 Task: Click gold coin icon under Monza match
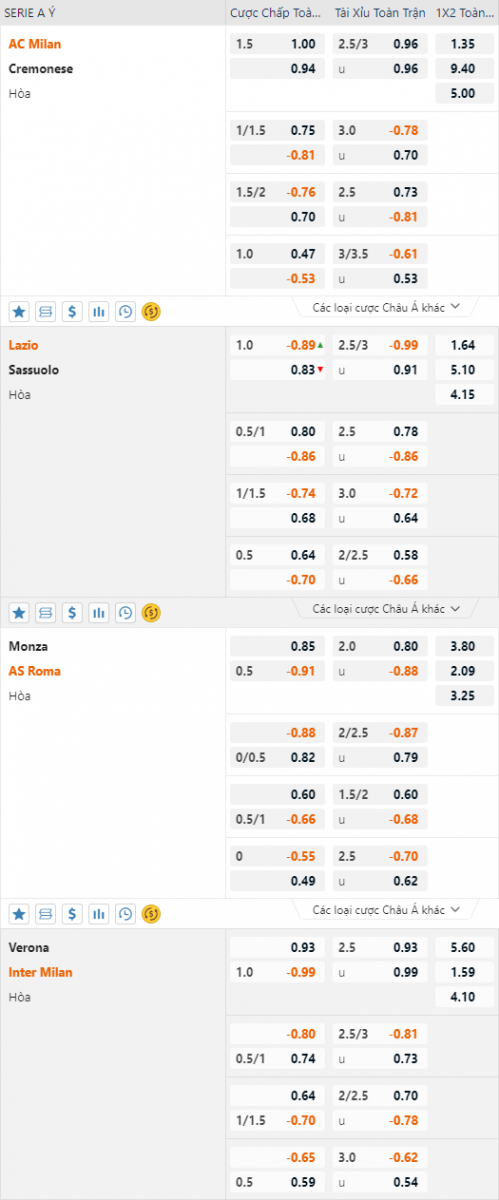pyautogui.click(x=152, y=913)
